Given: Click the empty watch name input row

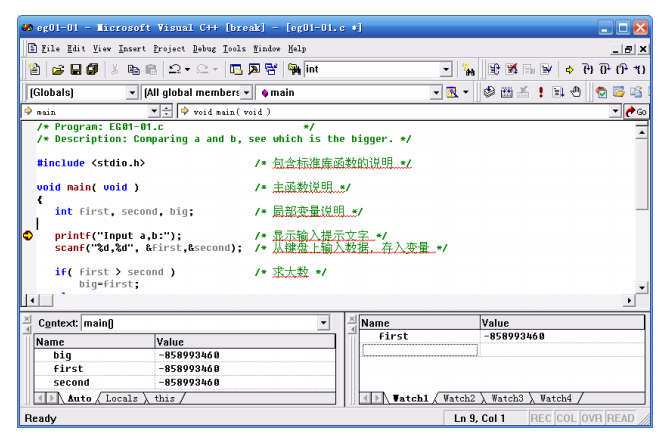Looking at the screenshot, I should [419, 350].
